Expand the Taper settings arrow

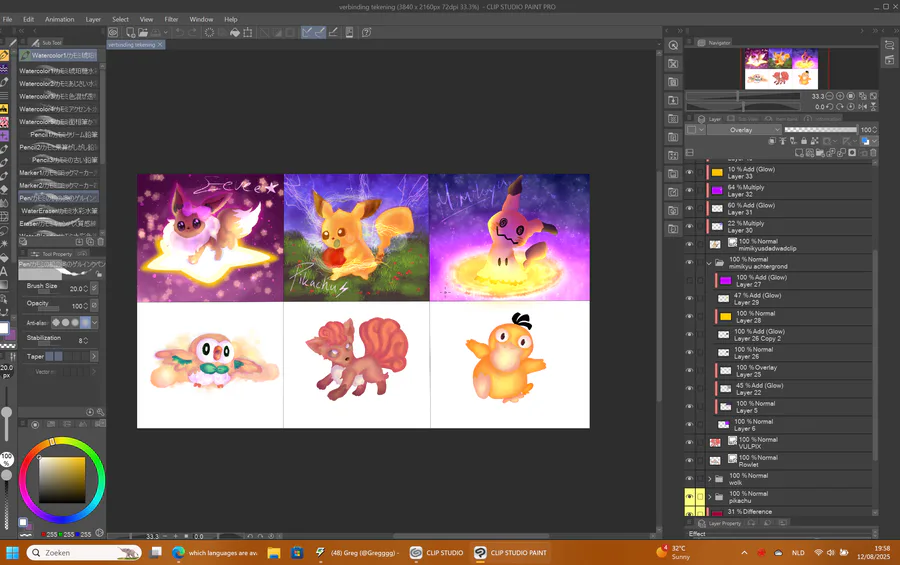(x=94, y=357)
